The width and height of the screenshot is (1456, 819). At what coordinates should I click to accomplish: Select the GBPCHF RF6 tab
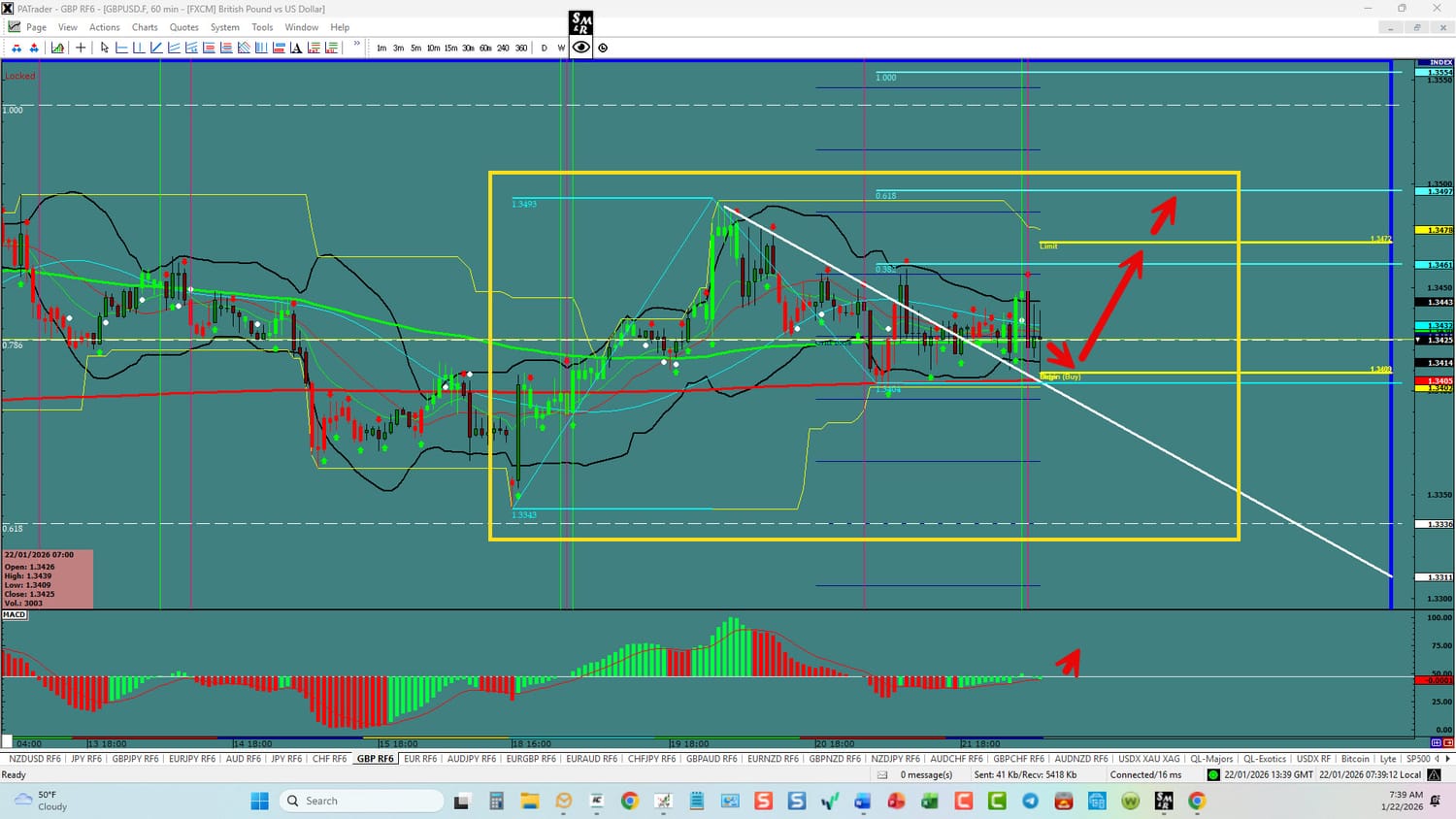1018,759
